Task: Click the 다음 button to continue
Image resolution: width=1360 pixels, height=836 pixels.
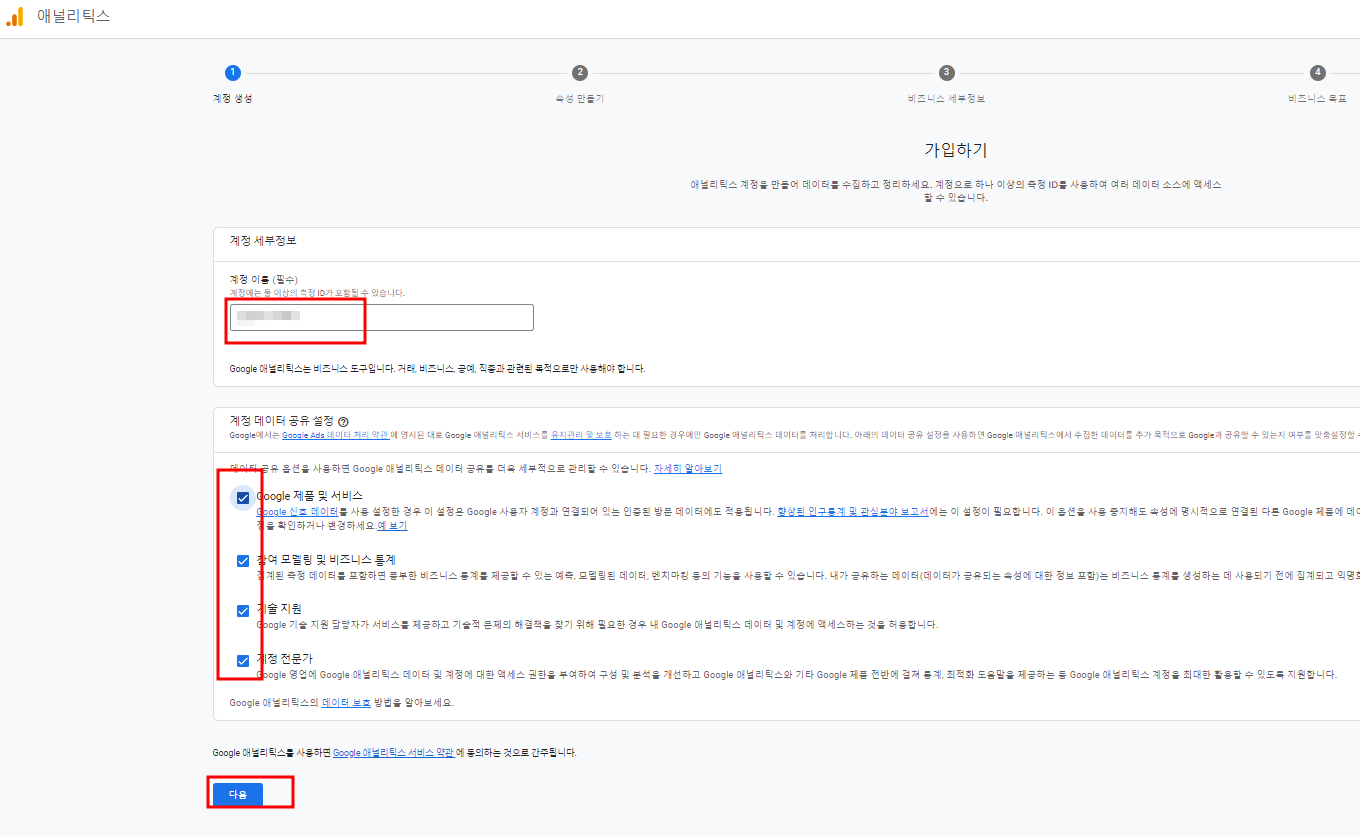Action: tap(237, 792)
